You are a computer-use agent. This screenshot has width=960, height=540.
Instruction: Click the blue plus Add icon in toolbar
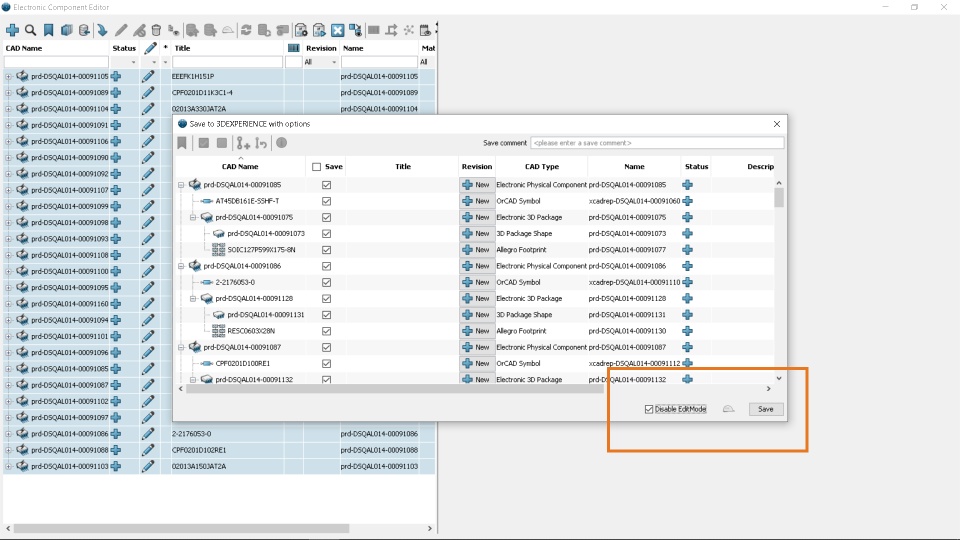12,30
